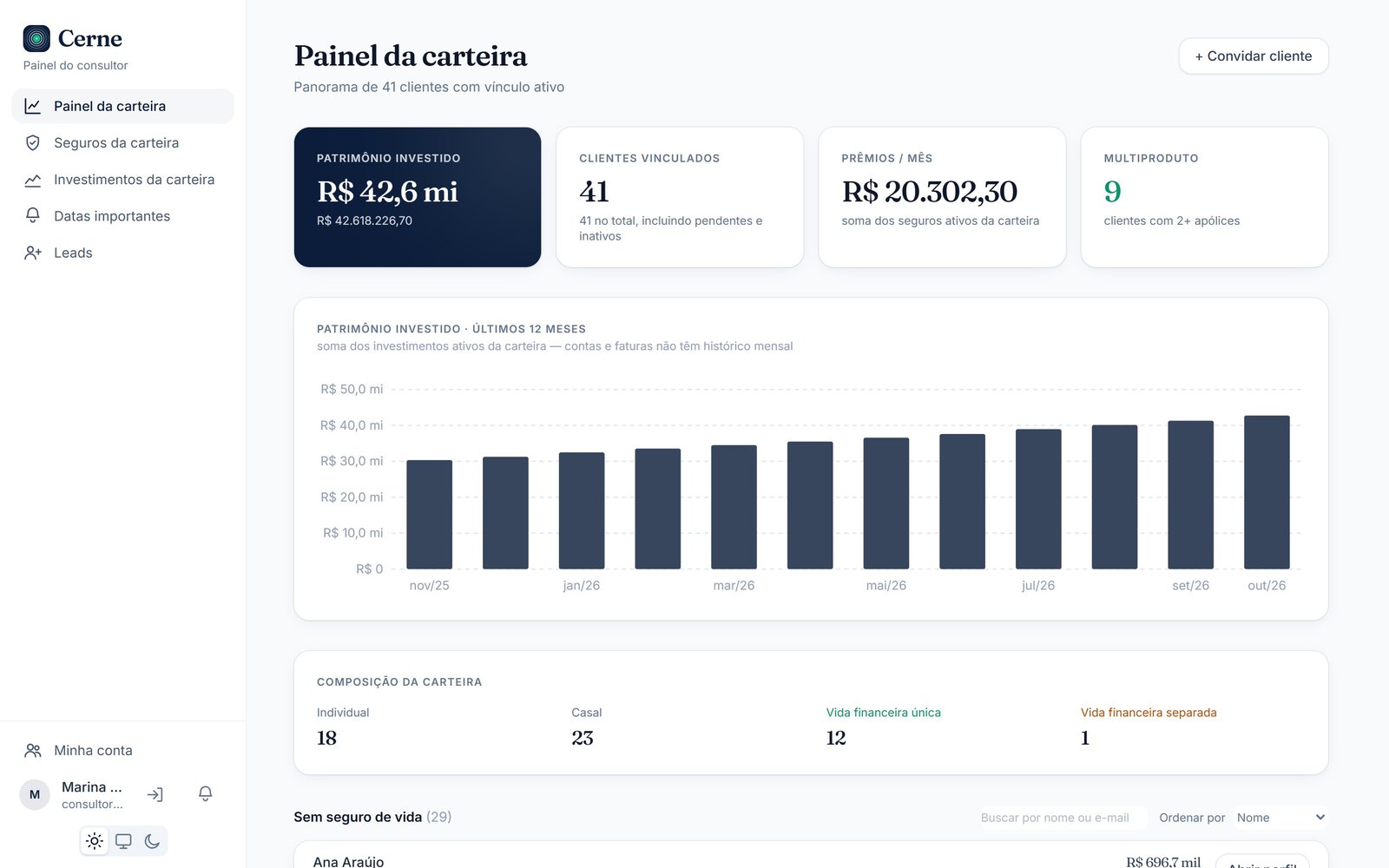Click the out/26 chart bar
1389x868 pixels.
pos(1267,492)
